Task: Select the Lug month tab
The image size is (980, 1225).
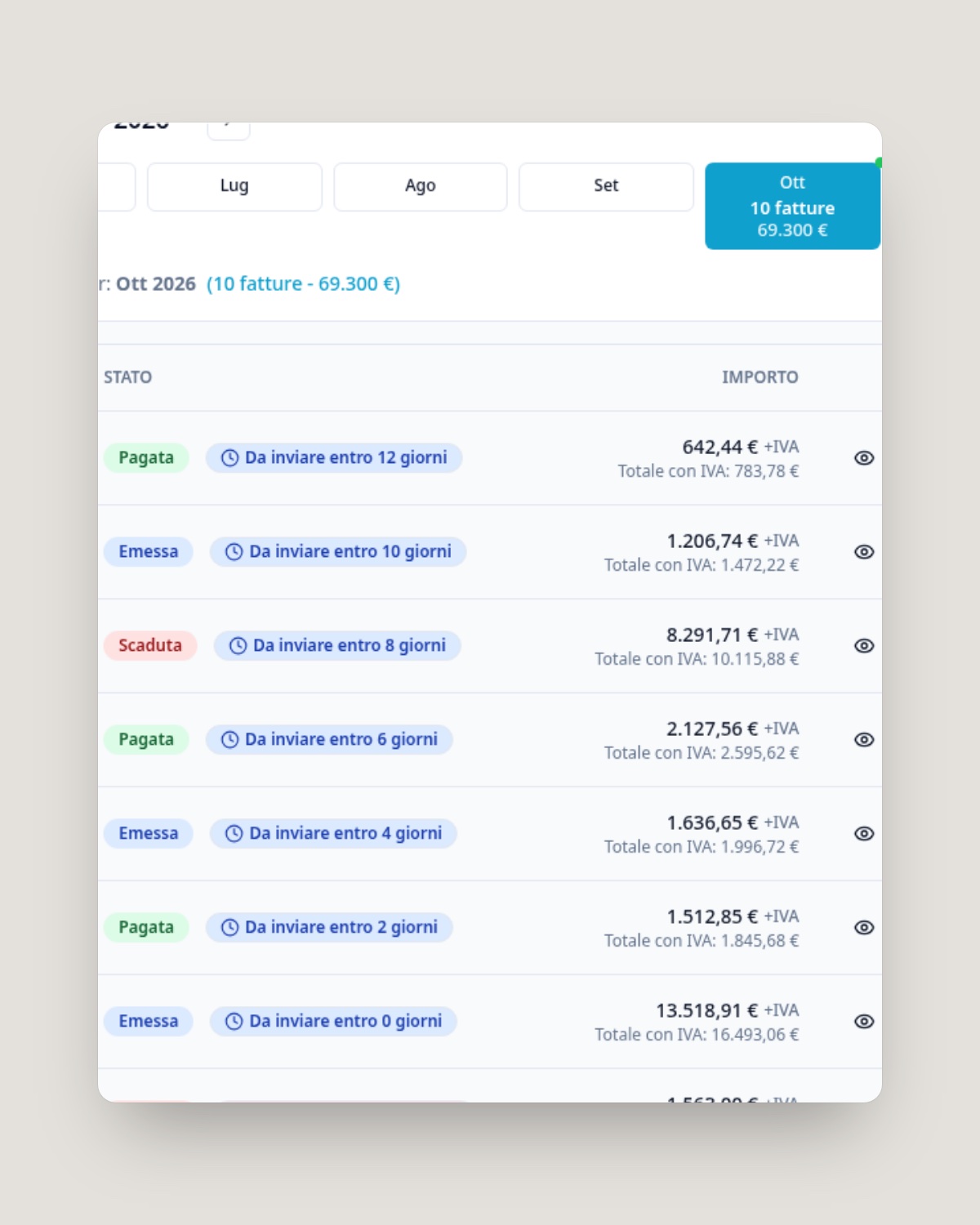Action: pyautogui.click(x=234, y=186)
